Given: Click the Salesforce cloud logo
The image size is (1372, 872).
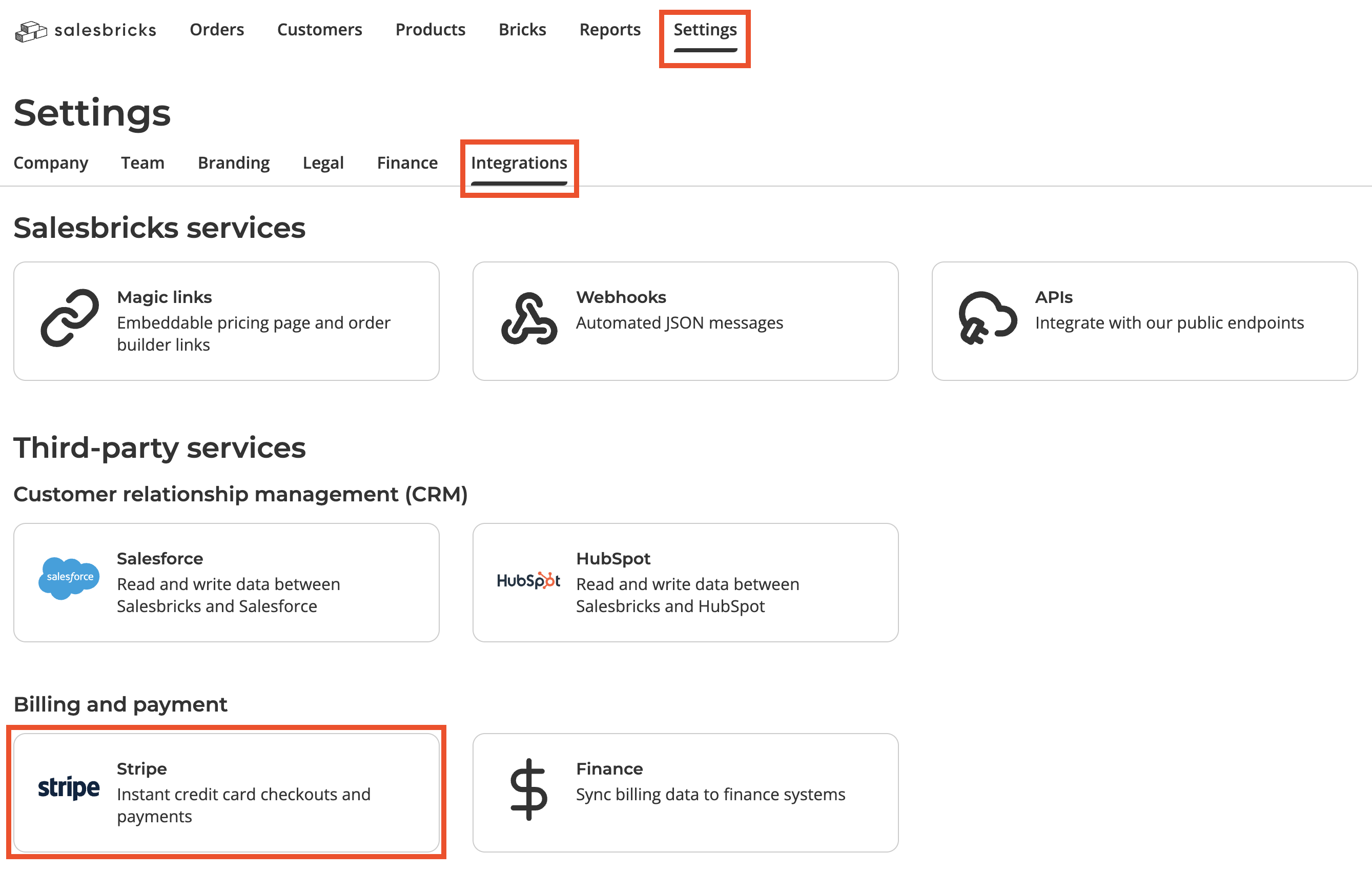Looking at the screenshot, I should pos(70,577).
